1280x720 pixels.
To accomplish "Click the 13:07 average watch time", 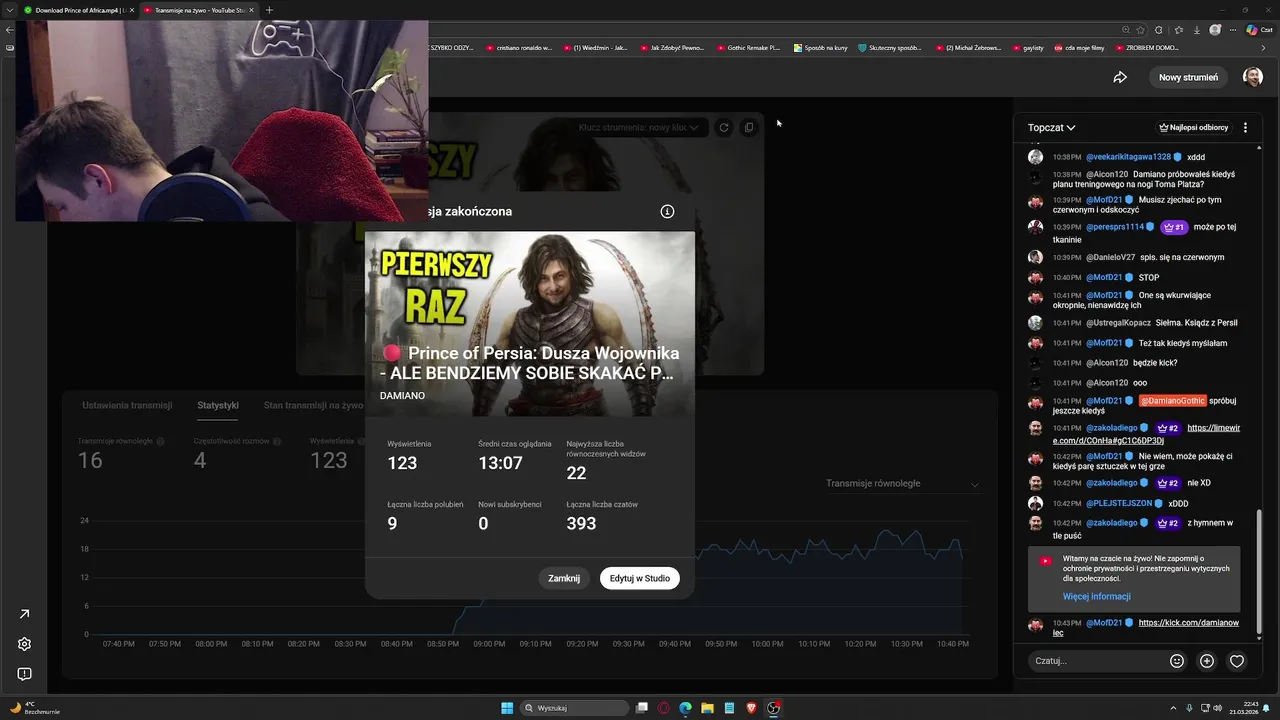I will click(500, 463).
